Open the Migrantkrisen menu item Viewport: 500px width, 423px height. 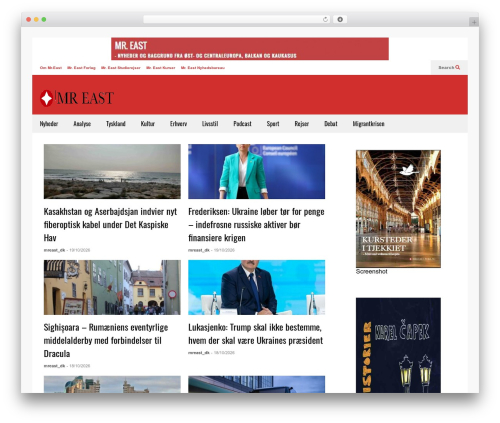(x=369, y=124)
